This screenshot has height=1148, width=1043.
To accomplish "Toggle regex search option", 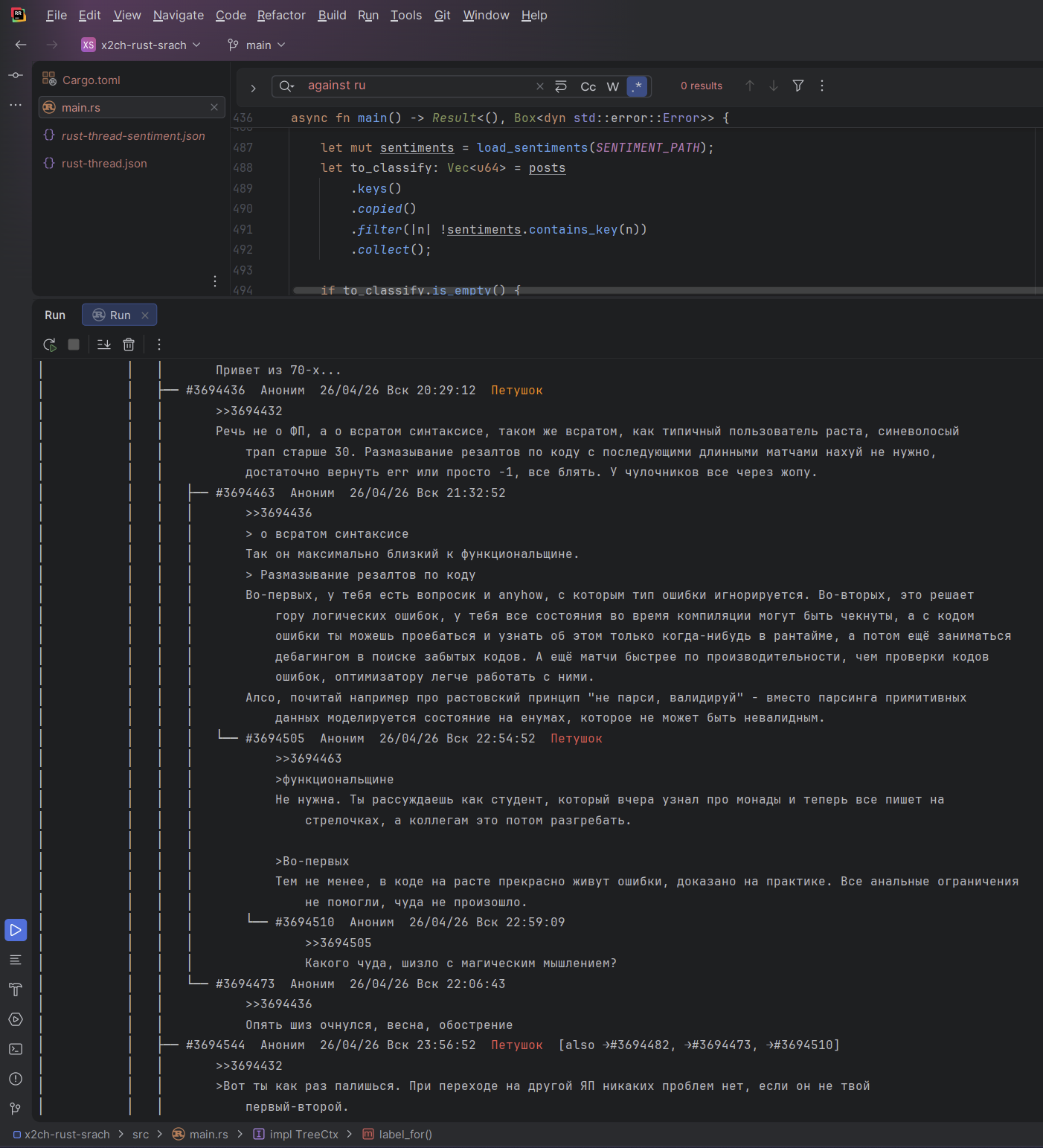I will pos(638,86).
